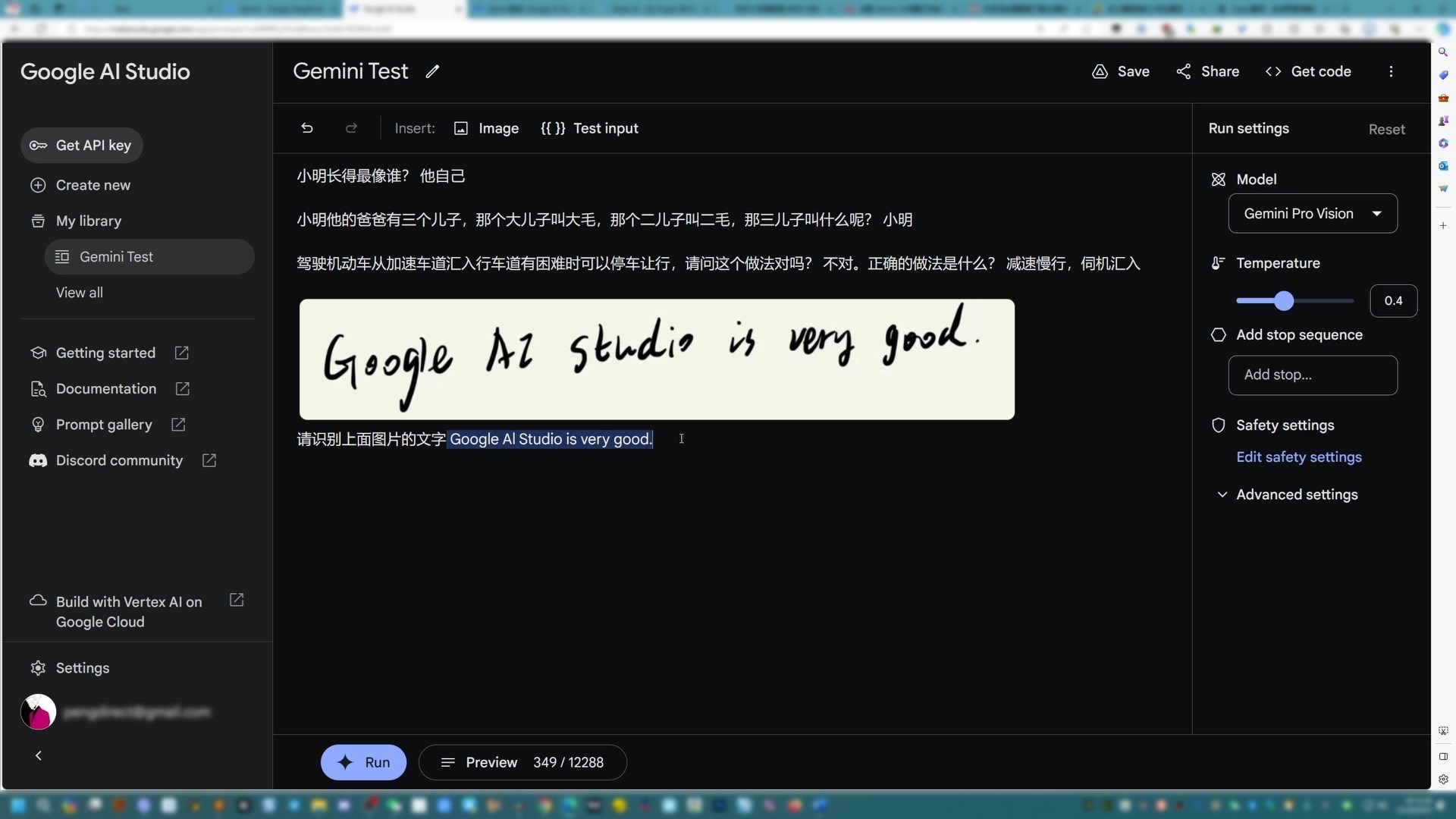Click the rename pencil icon beside Gemini Test
1456x819 pixels.
(432, 71)
